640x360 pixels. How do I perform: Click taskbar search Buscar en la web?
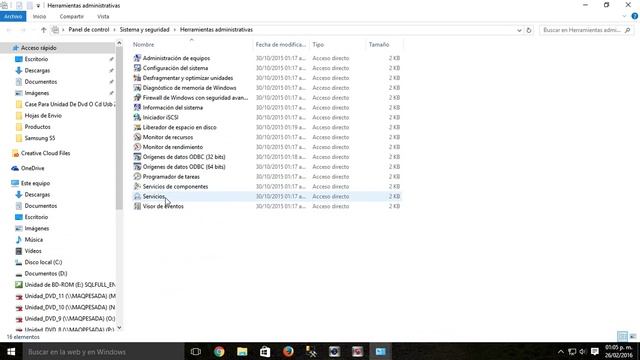102,351
